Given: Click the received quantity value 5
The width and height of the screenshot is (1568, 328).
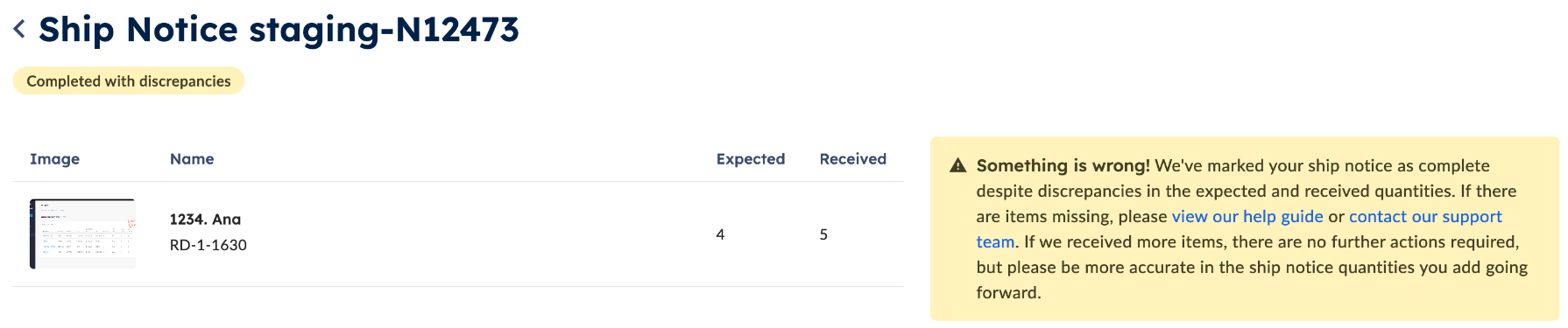Looking at the screenshot, I should point(823,234).
